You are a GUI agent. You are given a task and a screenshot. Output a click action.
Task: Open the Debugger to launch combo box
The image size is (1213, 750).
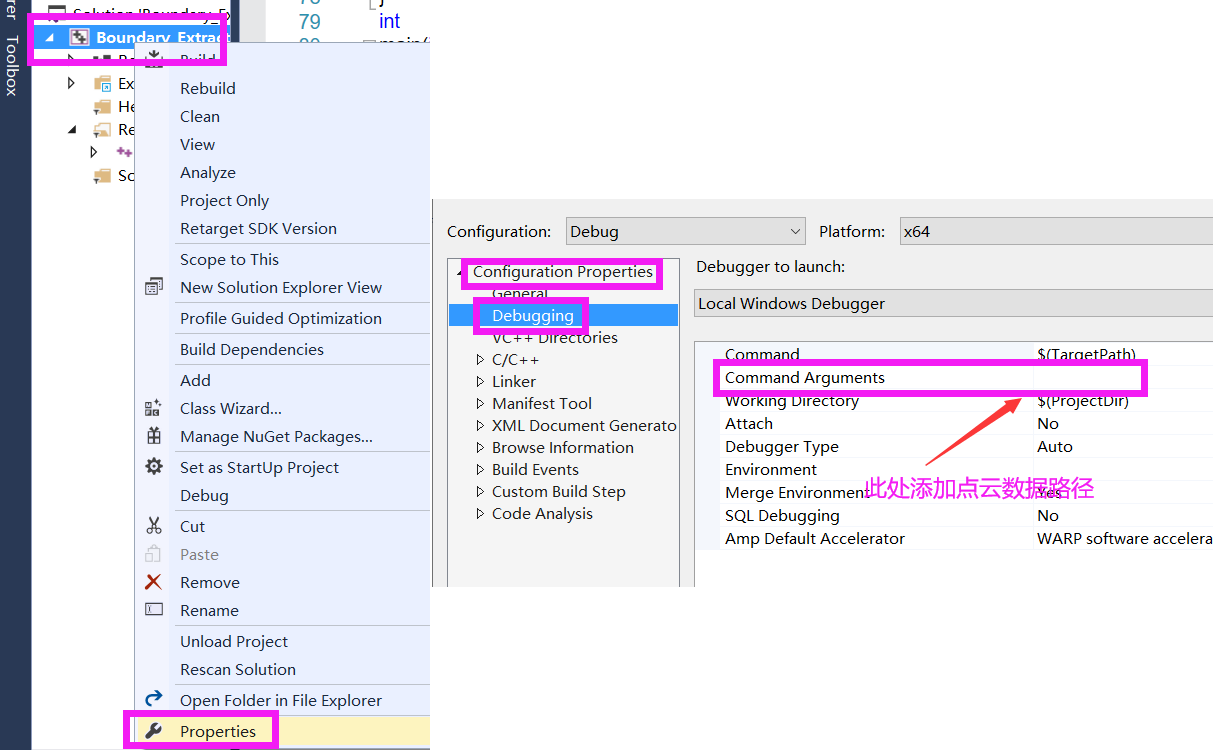[x=953, y=303]
